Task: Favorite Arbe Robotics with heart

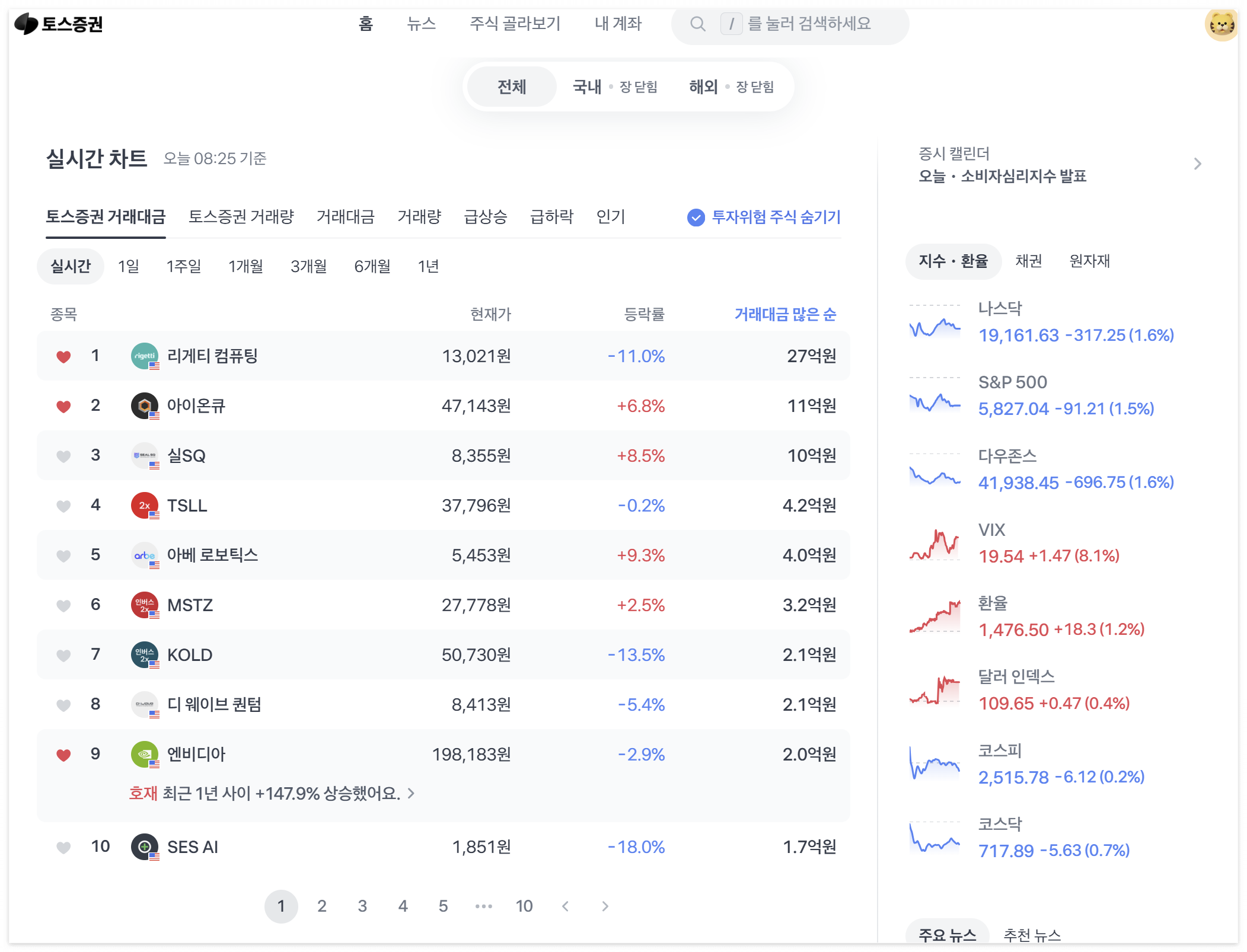Action: point(63,555)
